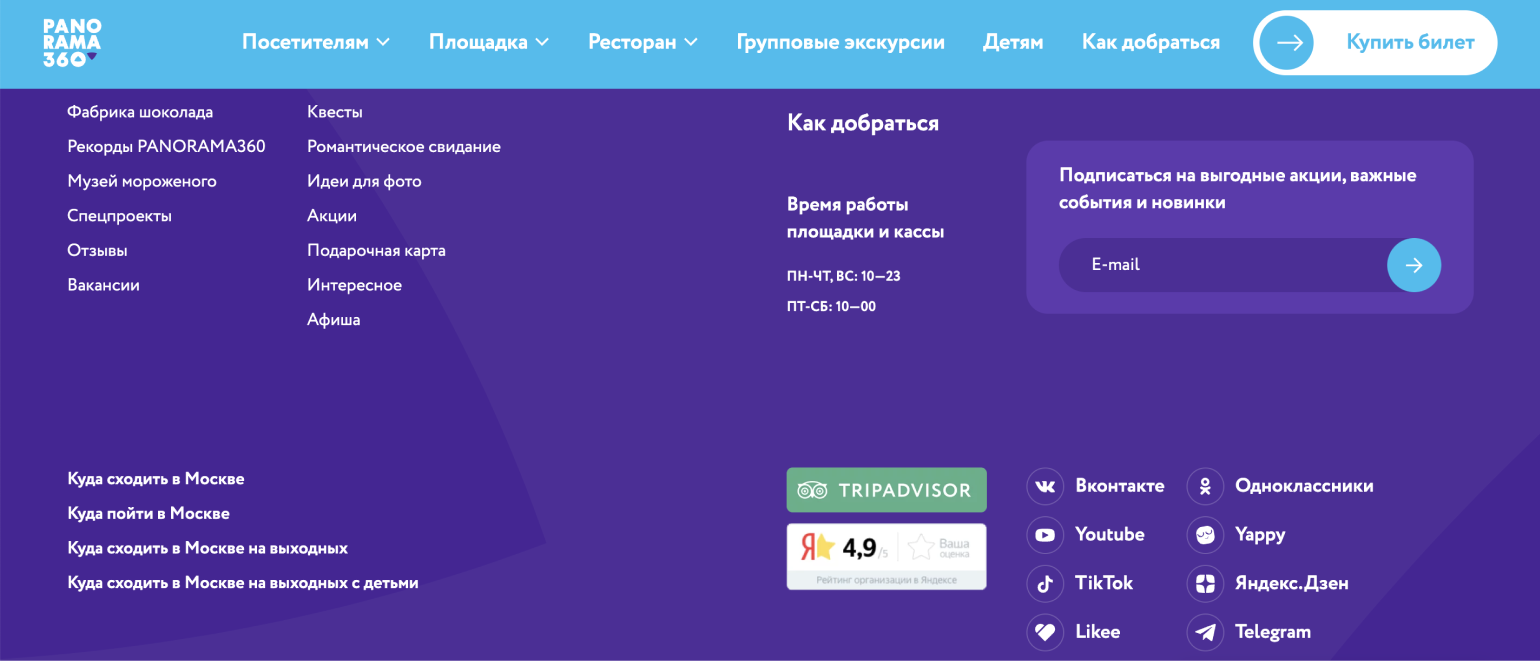Click the Vkontakte round icon
The image size is (1540, 661).
pyautogui.click(x=1045, y=486)
